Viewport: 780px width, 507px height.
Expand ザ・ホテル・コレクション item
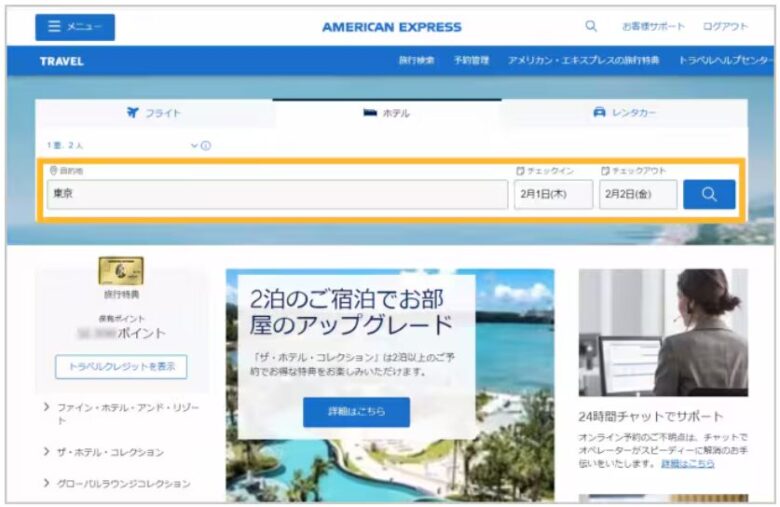pyautogui.click(x=104, y=452)
